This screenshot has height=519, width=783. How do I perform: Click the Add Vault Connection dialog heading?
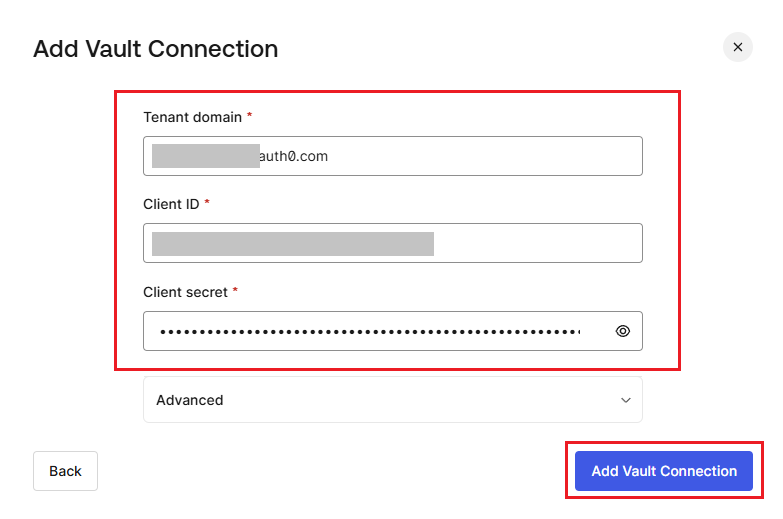155,49
